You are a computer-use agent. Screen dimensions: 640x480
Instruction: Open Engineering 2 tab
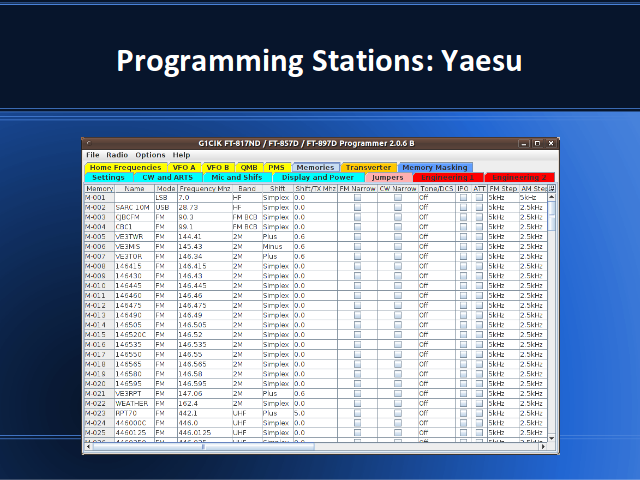pos(519,178)
